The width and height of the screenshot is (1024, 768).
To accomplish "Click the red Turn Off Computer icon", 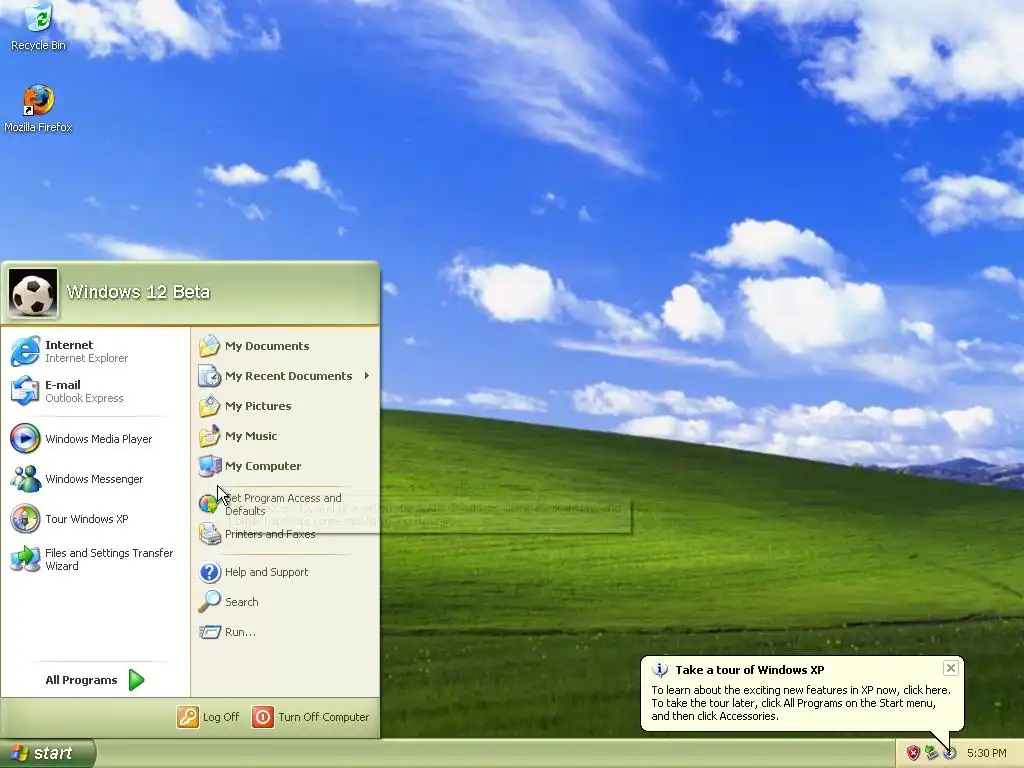I will (263, 717).
